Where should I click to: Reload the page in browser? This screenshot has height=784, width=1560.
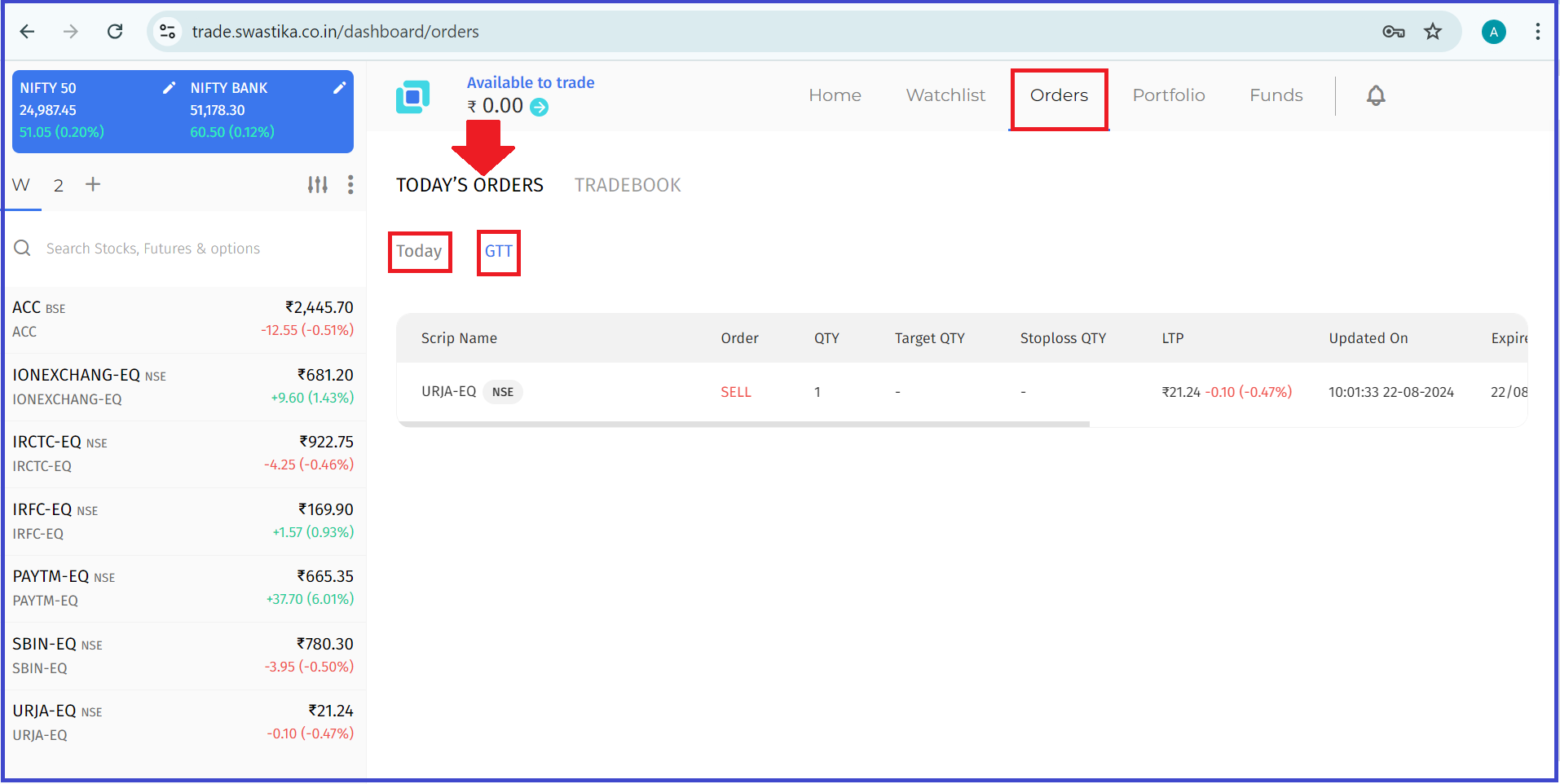click(x=115, y=32)
